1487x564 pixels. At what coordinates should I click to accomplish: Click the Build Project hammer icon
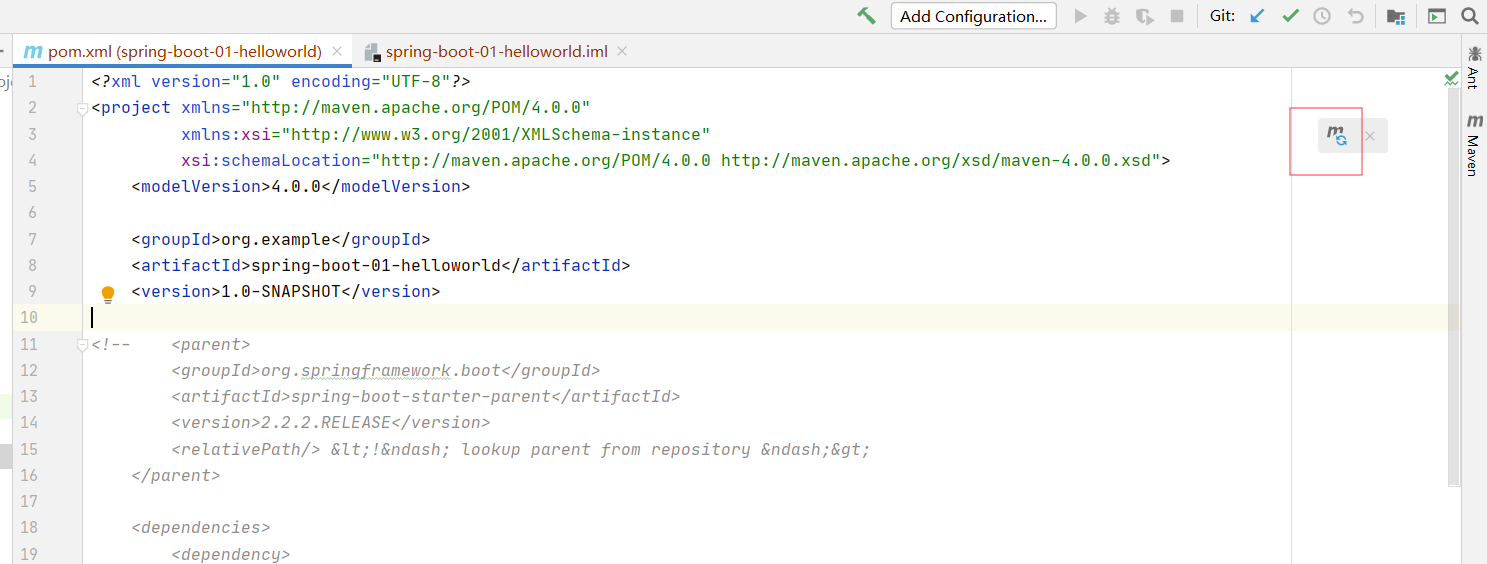pos(866,16)
